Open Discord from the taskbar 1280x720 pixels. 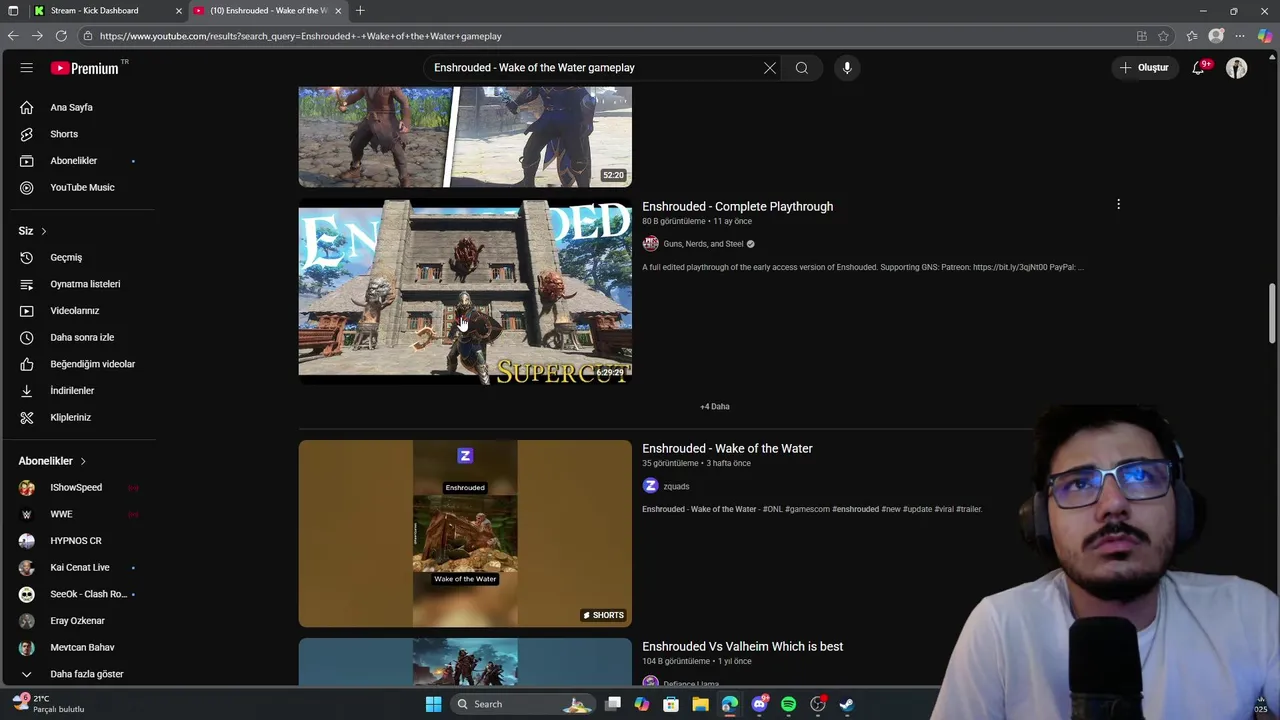pos(759,704)
